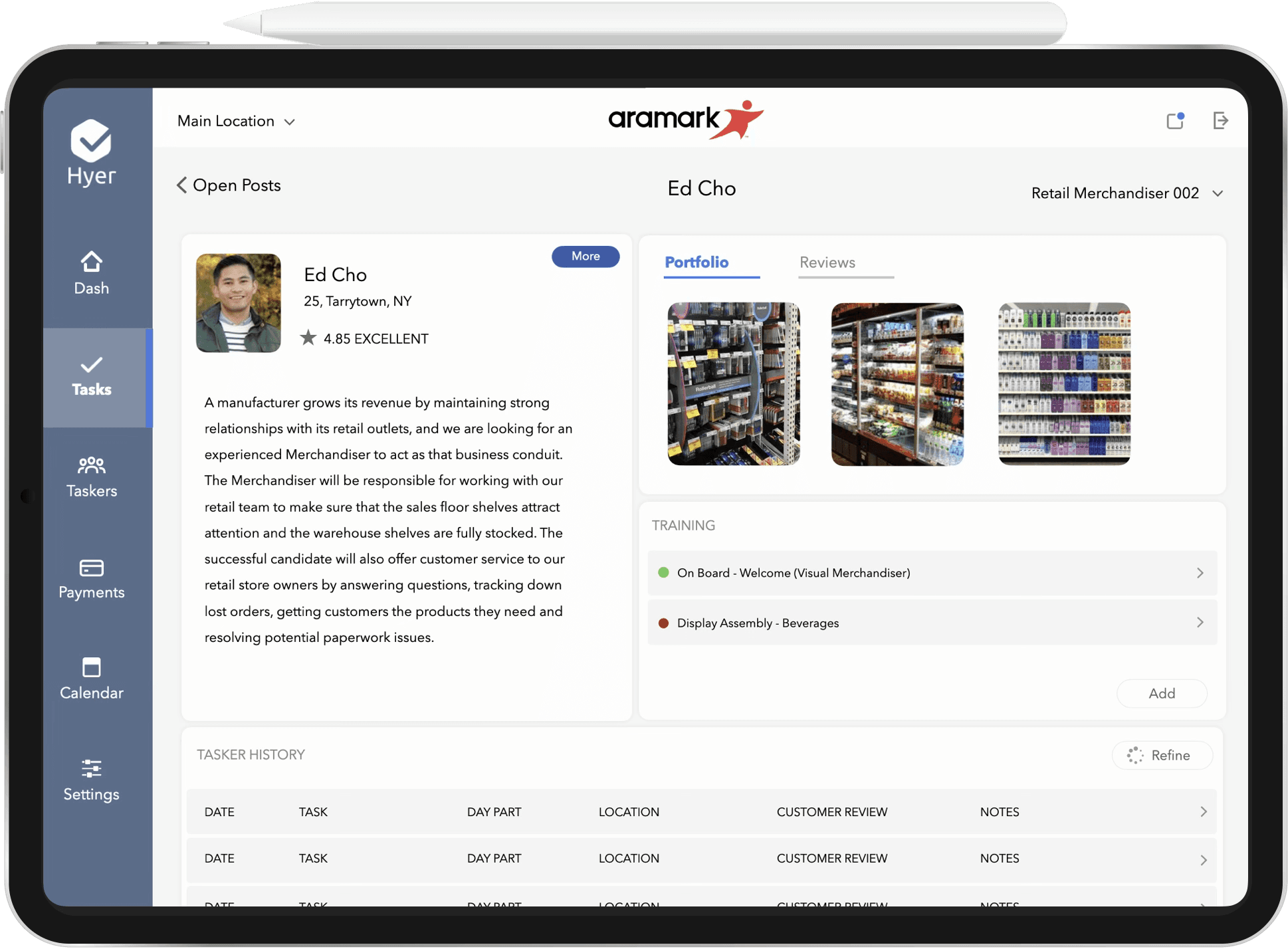Switch to the Portfolio tab
The image size is (1288, 949).
tap(697, 263)
